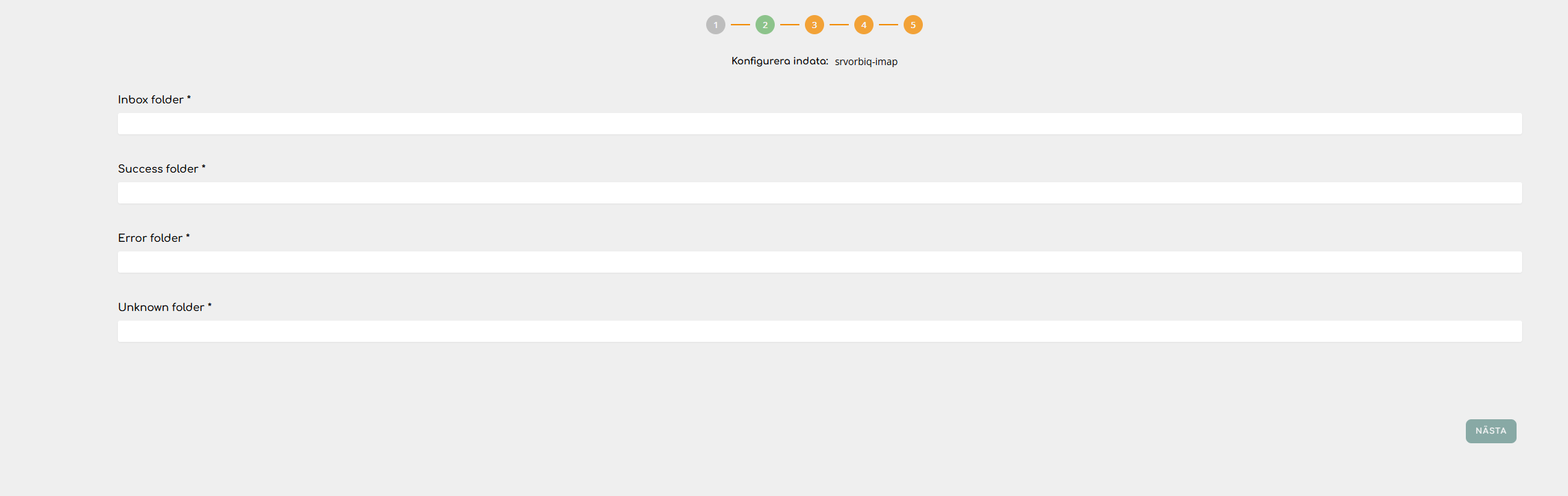Open step 4 in the progress stepper
This screenshot has width=1568, height=496.
point(863,25)
